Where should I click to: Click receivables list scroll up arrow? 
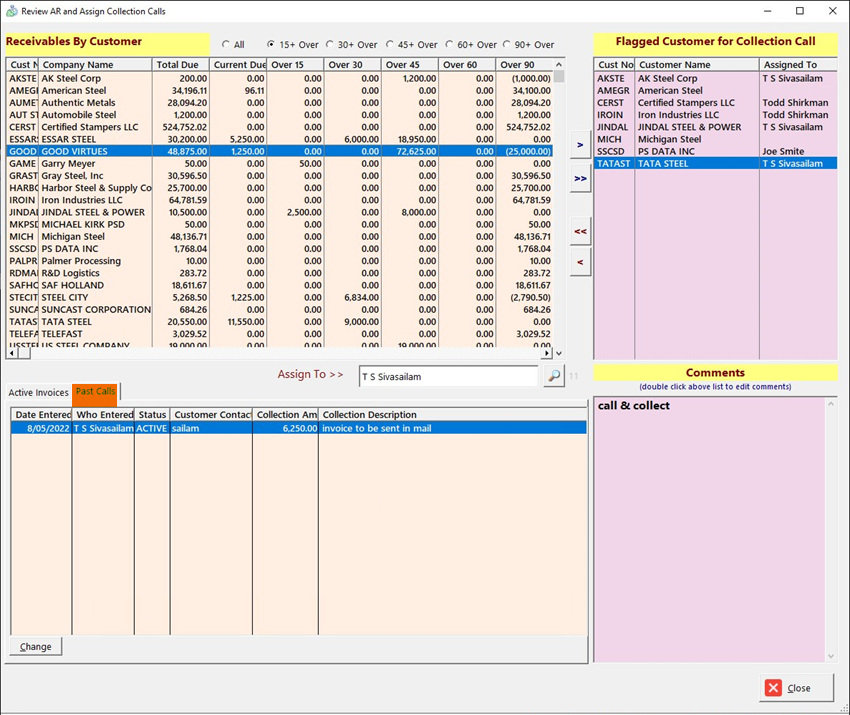[x=559, y=65]
